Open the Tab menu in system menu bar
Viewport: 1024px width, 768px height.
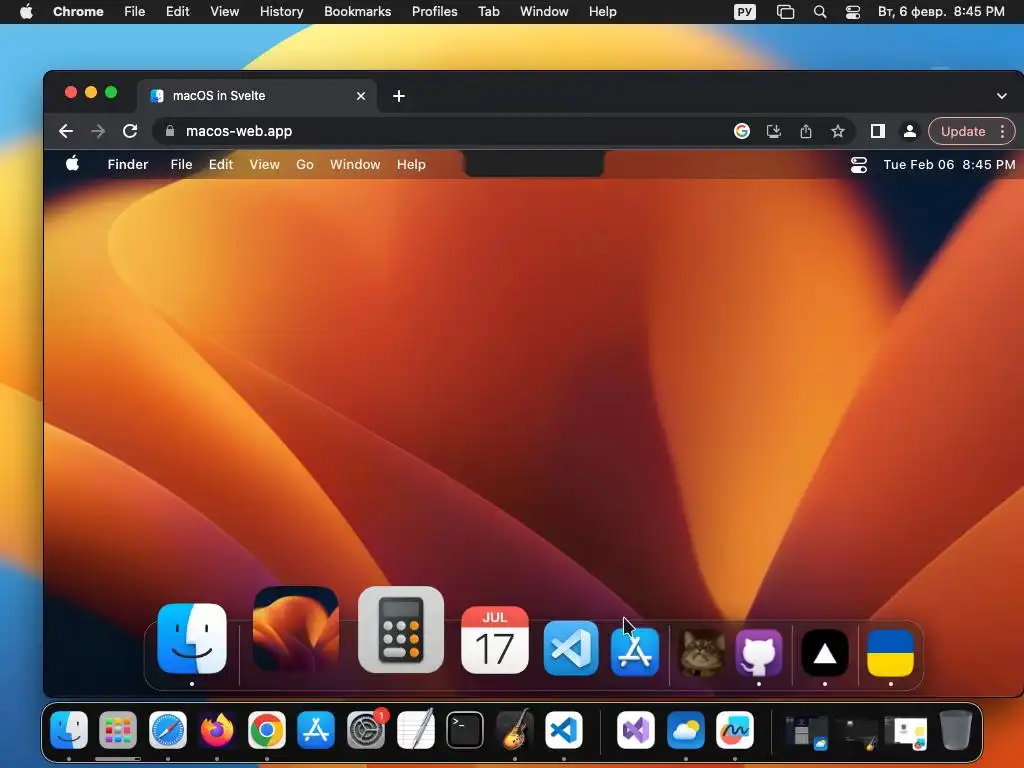pyautogui.click(x=488, y=12)
